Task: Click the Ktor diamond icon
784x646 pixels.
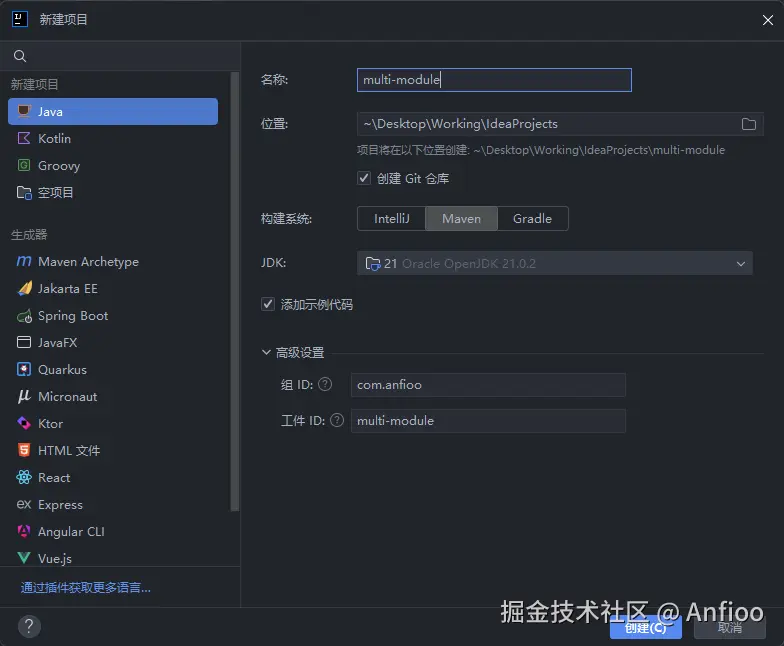Action: tap(24, 424)
